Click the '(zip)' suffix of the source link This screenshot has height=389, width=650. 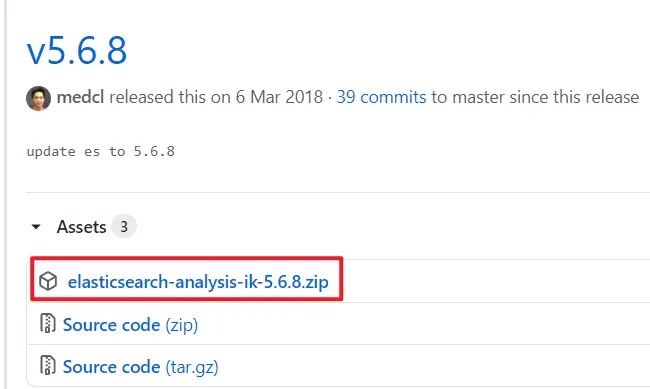182,325
